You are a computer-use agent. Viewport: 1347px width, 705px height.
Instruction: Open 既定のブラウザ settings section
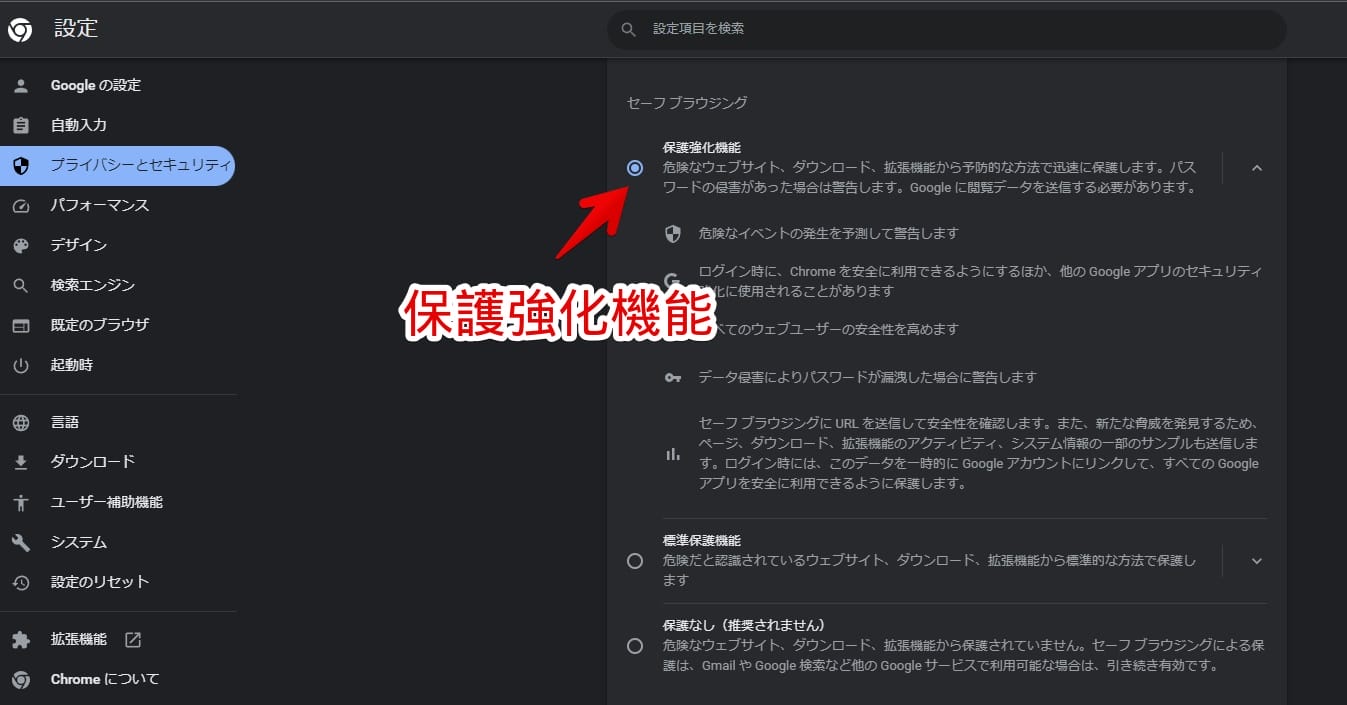pos(117,325)
